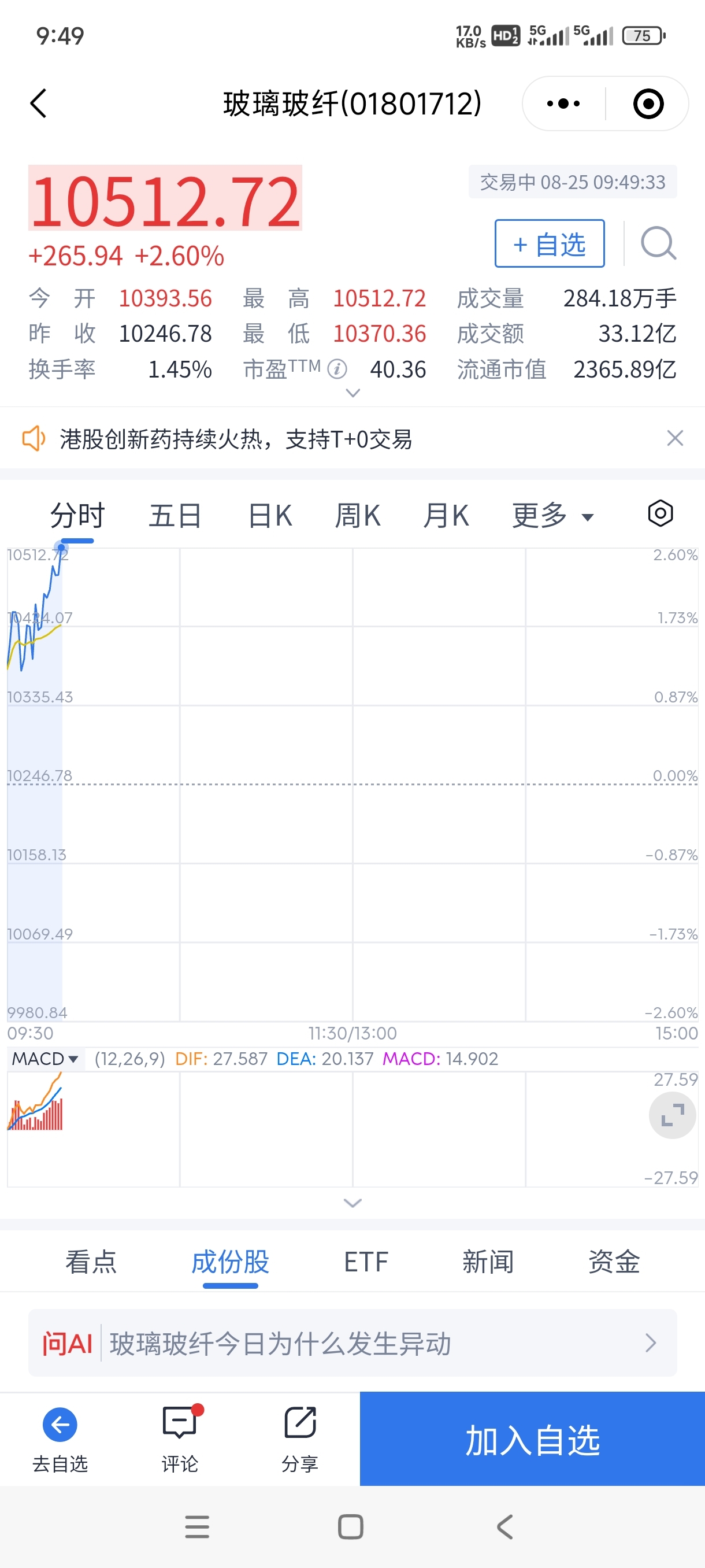Open 问AI 玻璃玻纤异动 question link
Image resolution: width=705 pixels, height=1568 pixels.
[x=352, y=1343]
